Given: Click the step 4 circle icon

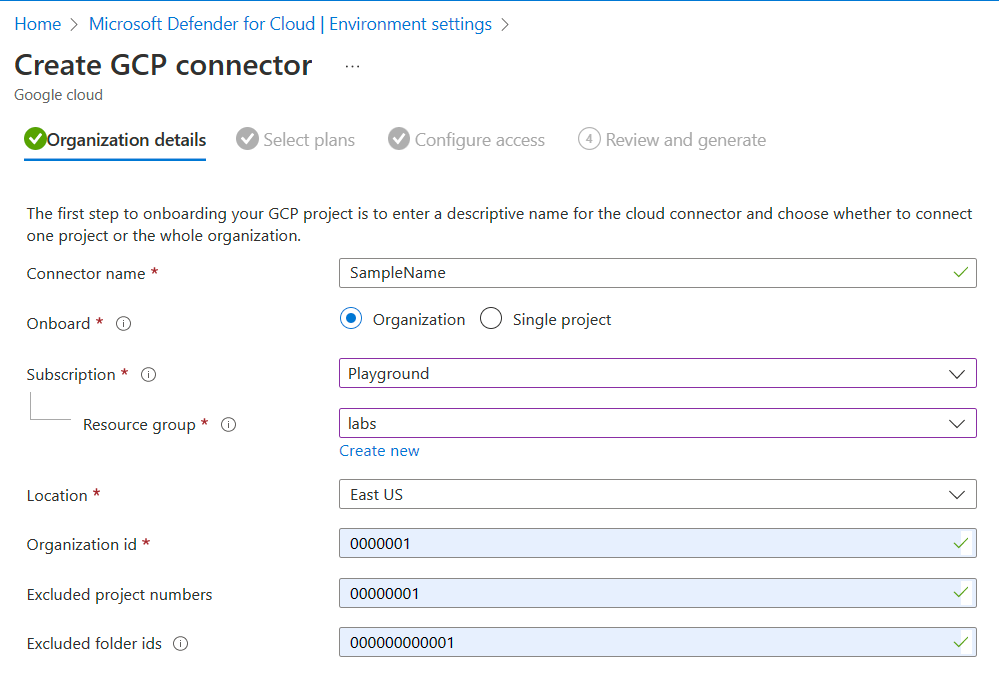Looking at the screenshot, I should point(589,139).
